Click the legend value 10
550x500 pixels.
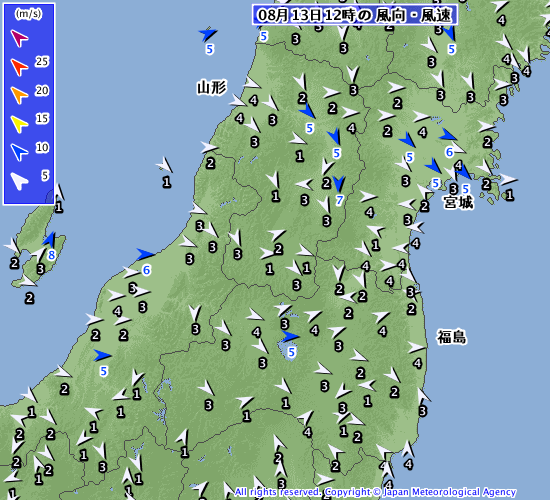[42, 147]
